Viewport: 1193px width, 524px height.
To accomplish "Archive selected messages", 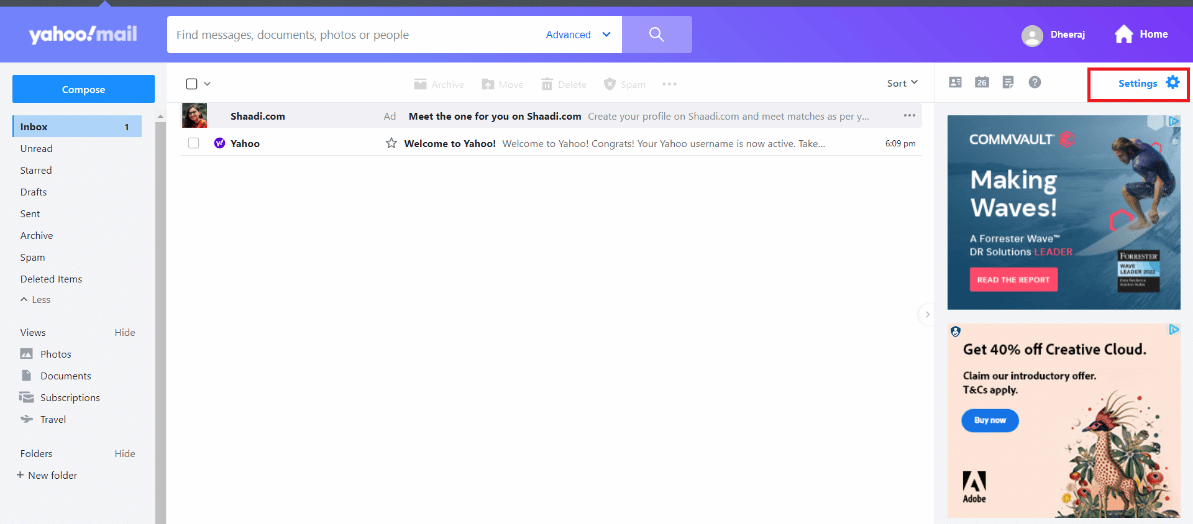I will pos(438,84).
